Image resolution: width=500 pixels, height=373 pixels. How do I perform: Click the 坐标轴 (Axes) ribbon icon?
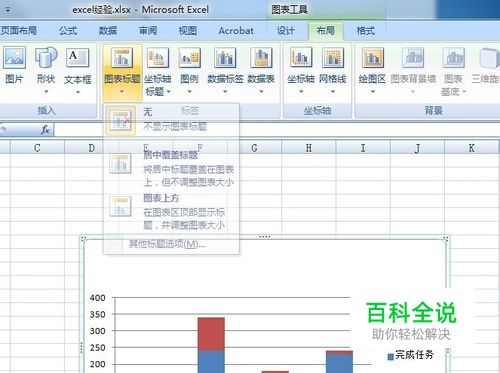[x=301, y=58]
